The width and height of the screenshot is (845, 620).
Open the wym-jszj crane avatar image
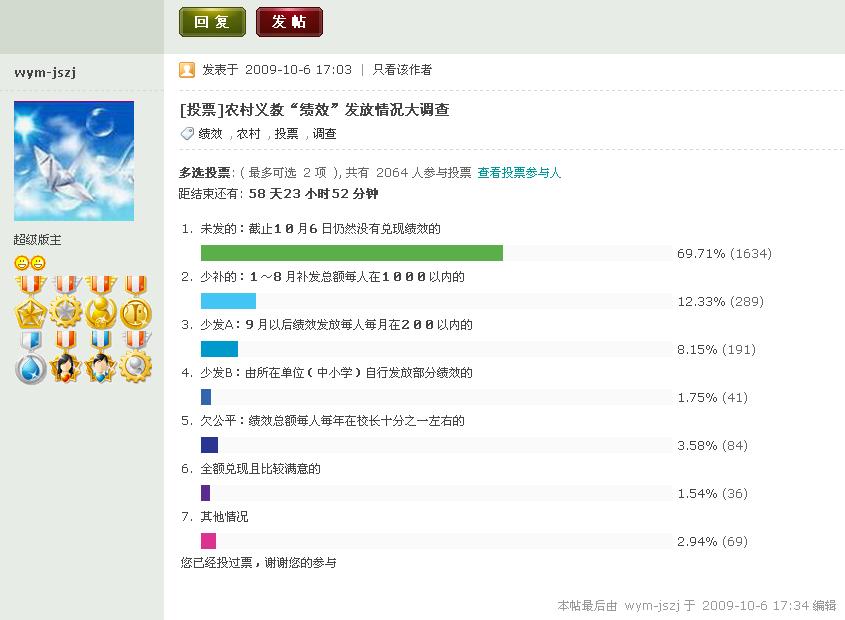tap(74, 161)
